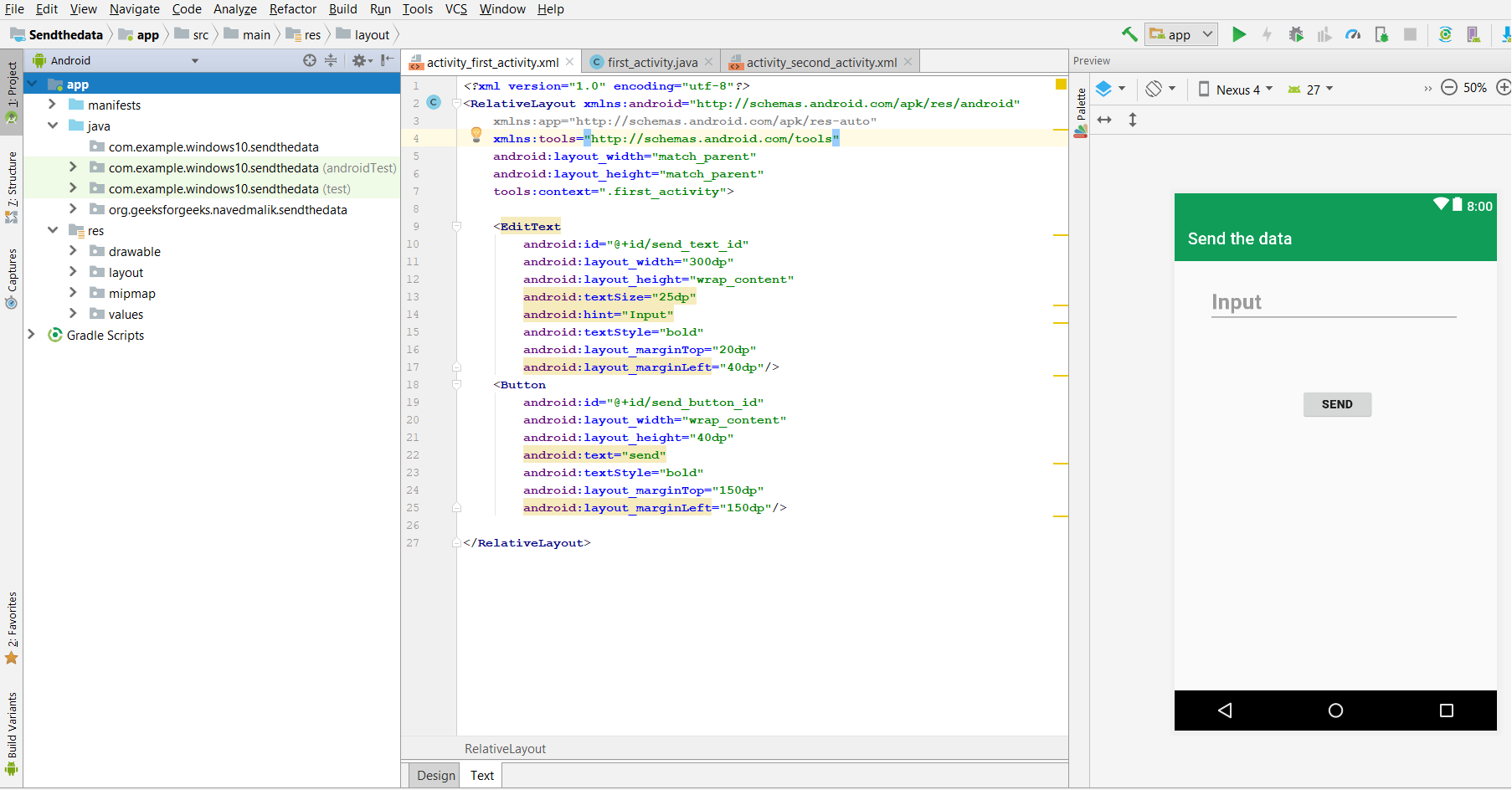
Task: Open the SDK Manager download icon
Action: pos(1504,34)
